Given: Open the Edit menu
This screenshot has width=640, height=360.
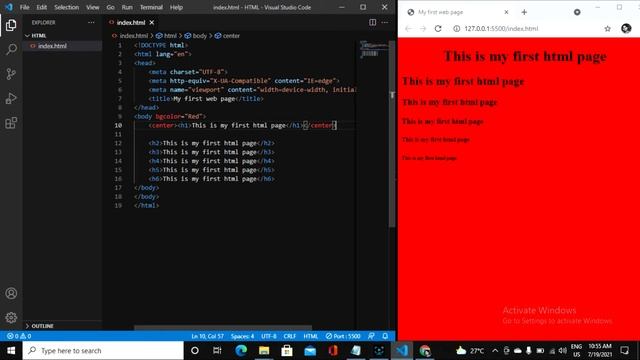Looking at the screenshot, I should 42,7.
